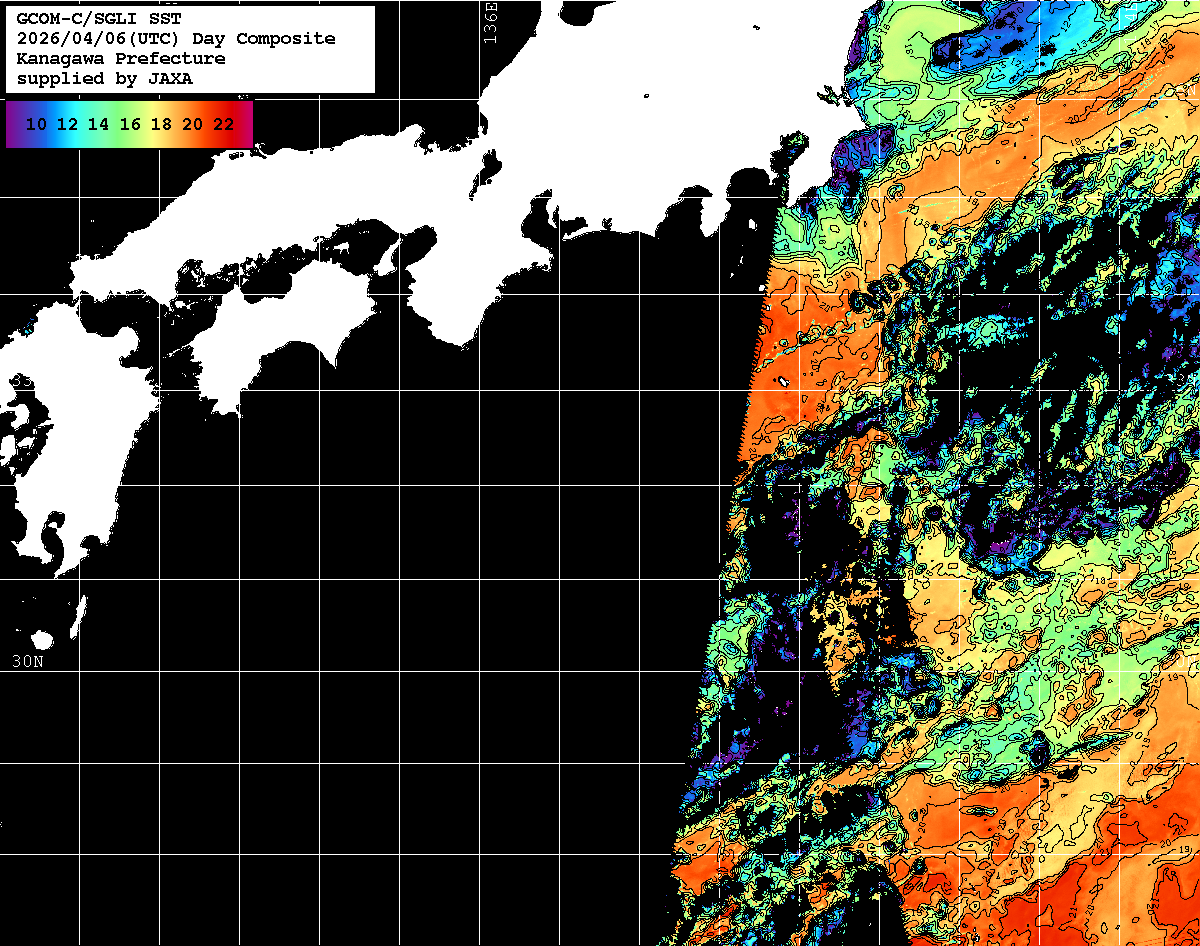
Task: Click the 16 value on the color scale
Action: 130,124
